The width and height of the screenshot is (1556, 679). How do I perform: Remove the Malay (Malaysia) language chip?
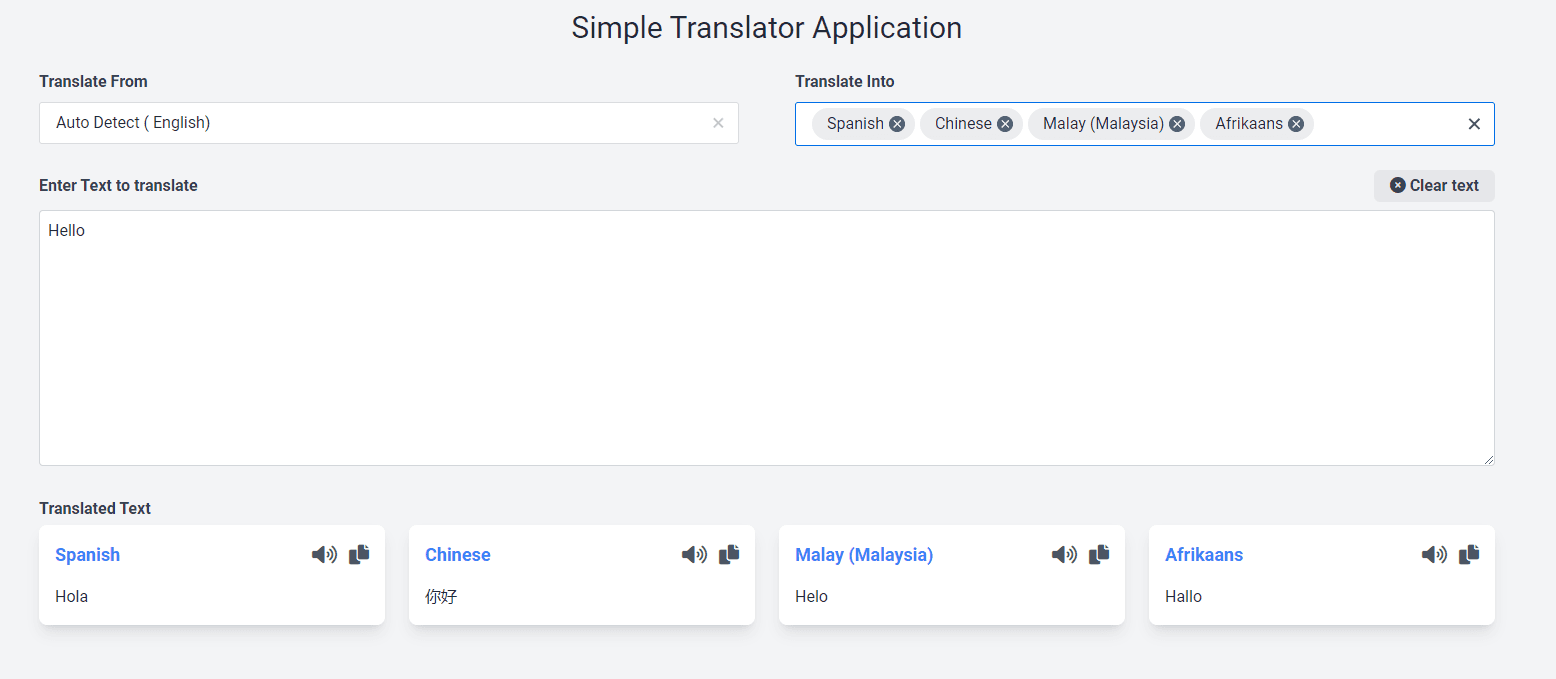pyautogui.click(x=1177, y=123)
